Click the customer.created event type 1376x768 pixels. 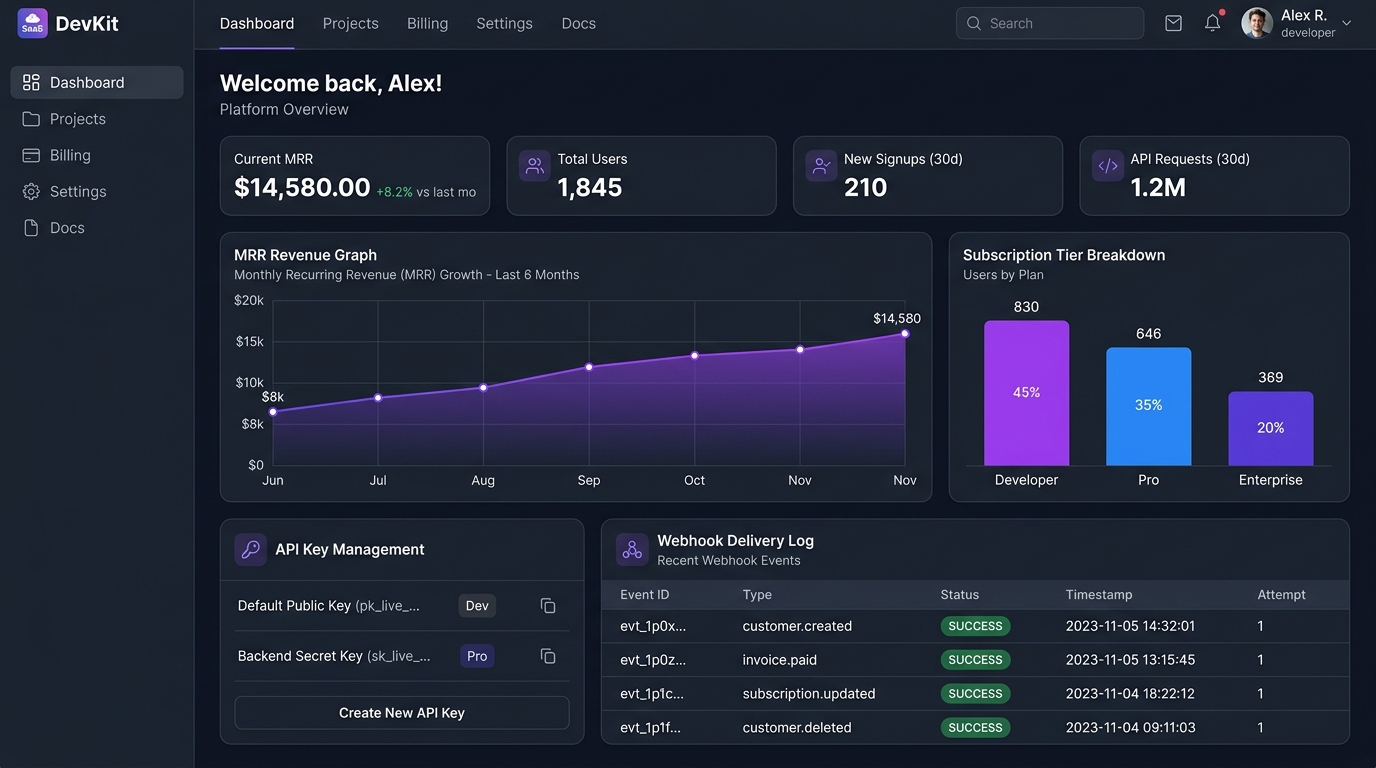tap(797, 626)
